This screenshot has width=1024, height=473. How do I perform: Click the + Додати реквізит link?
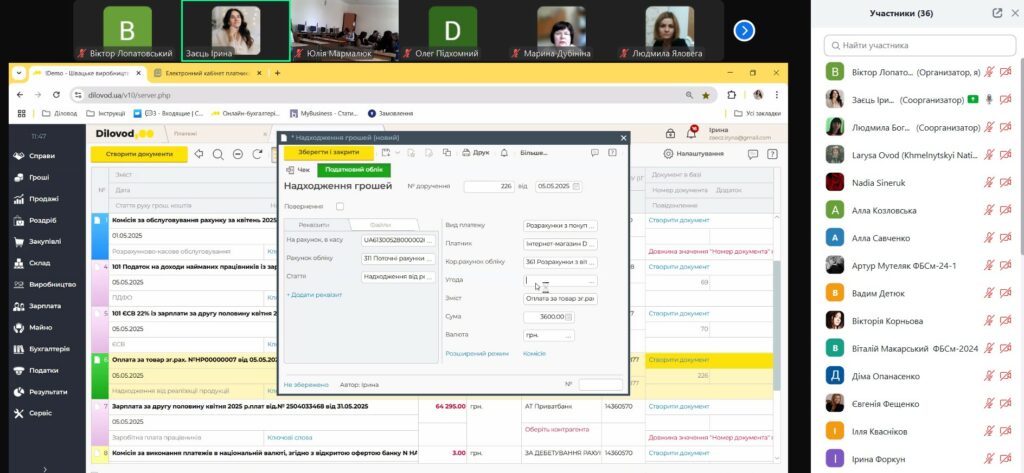(x=314, y=295)
